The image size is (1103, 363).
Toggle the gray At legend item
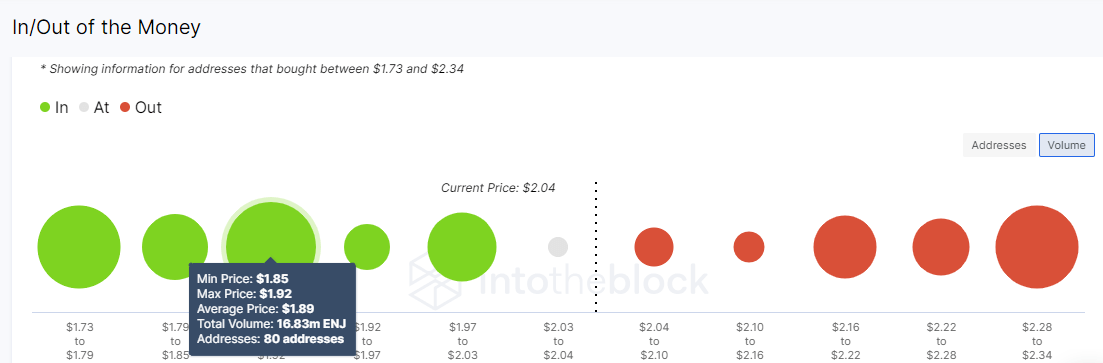click(94, 108)
